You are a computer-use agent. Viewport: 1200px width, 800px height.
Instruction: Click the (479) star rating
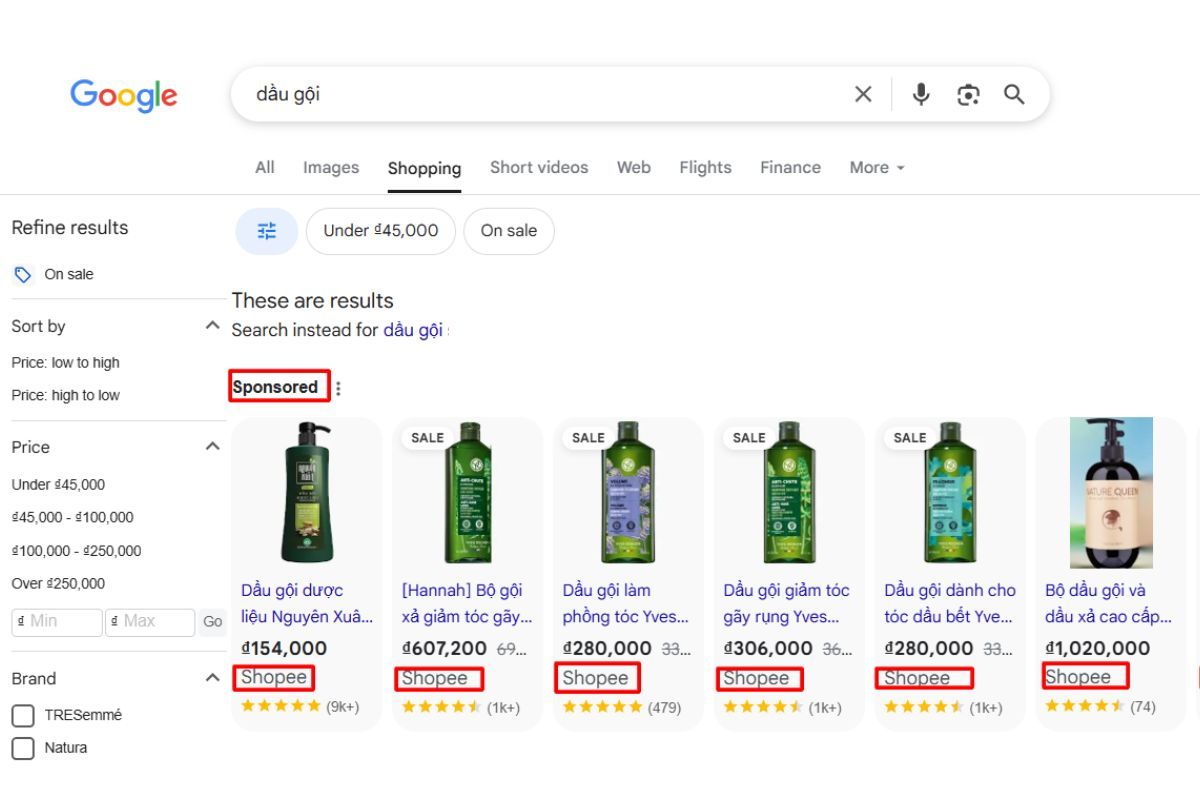tap(621, 707)
